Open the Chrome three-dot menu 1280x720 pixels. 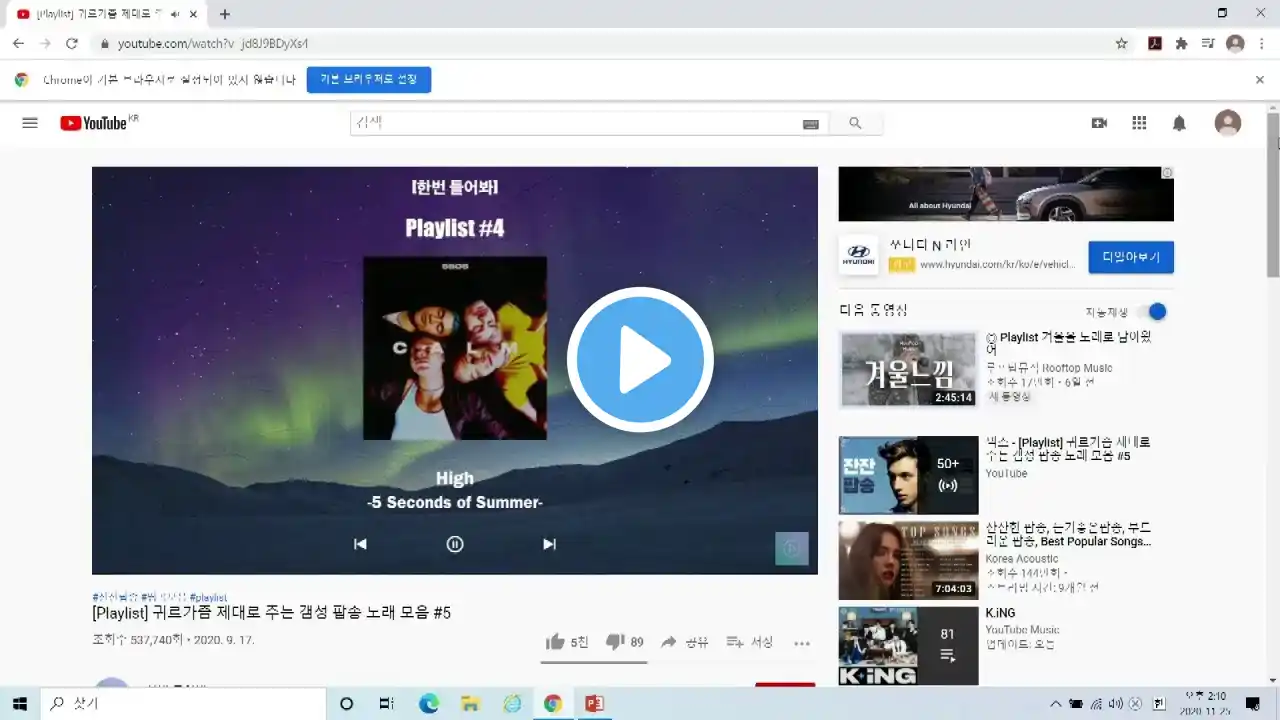[x=1261, y=43]
